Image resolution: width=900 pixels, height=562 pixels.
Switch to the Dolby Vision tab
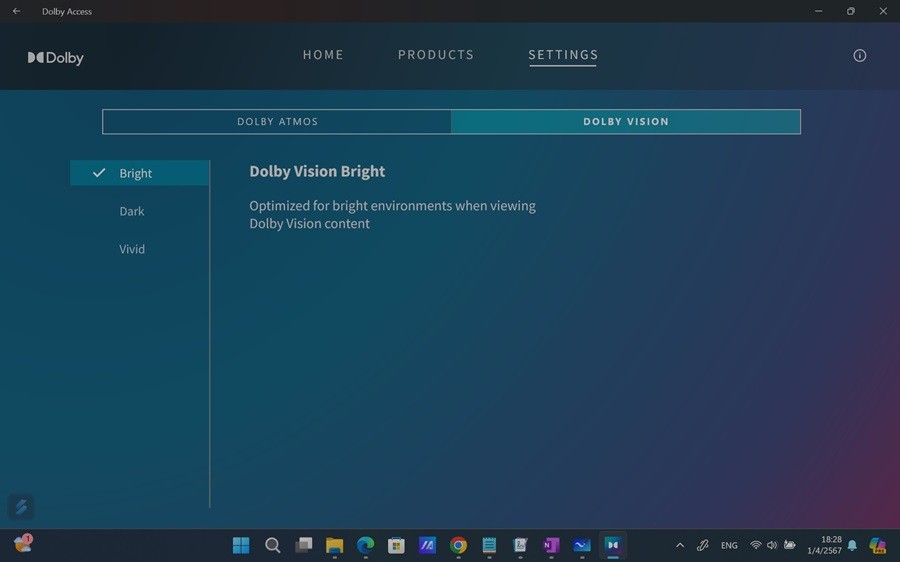[626, 122]
